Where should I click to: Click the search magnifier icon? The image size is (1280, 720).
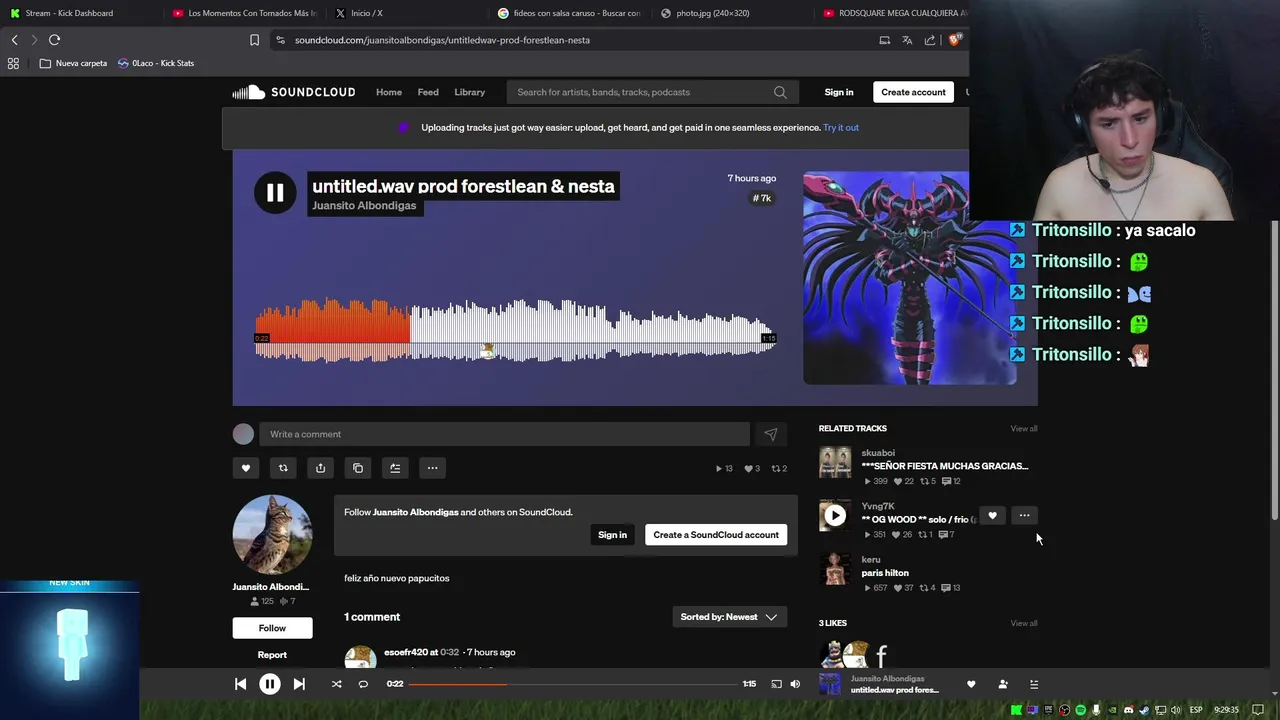780,92
